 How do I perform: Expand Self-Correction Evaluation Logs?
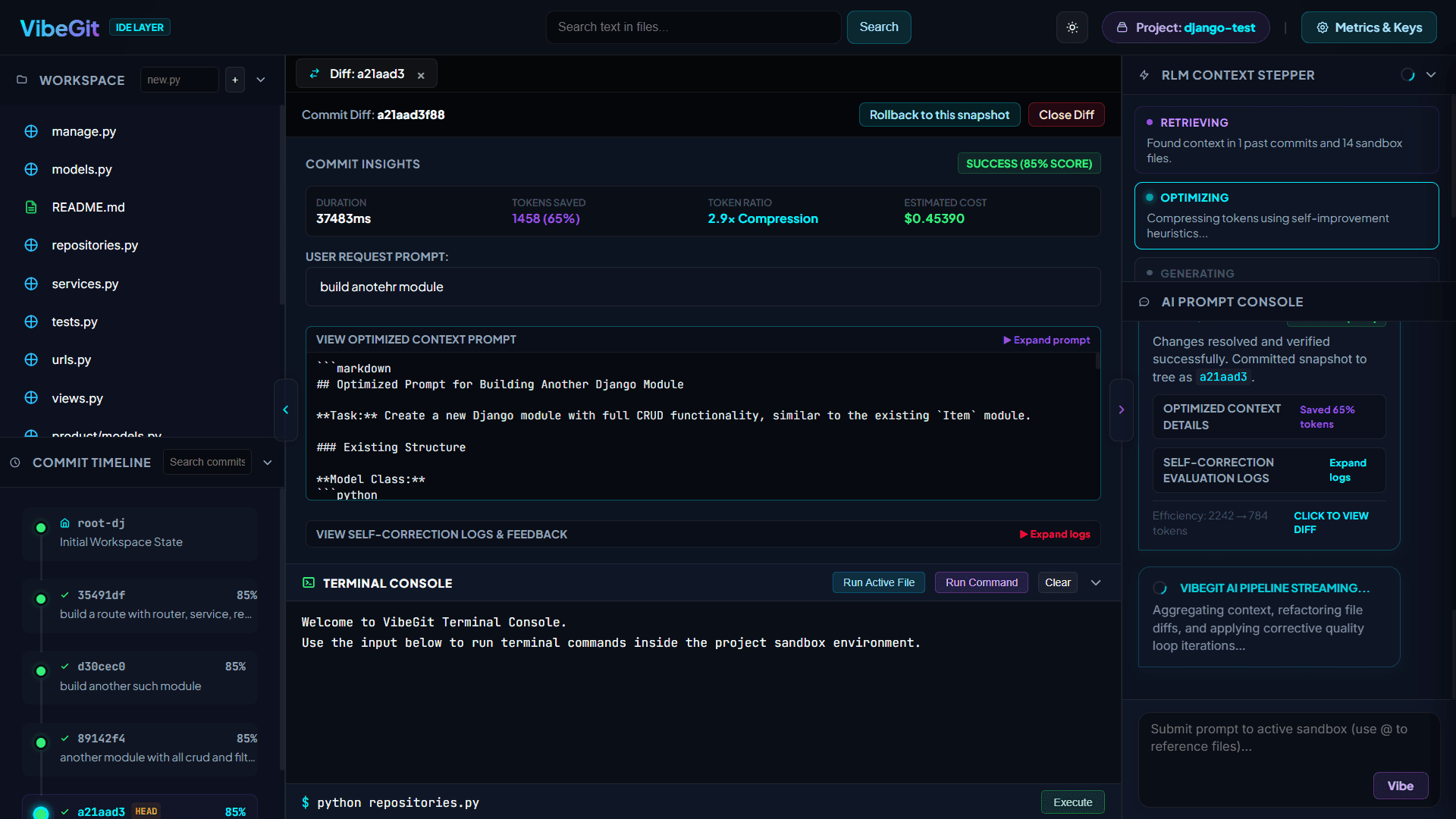click(1269, 470)
